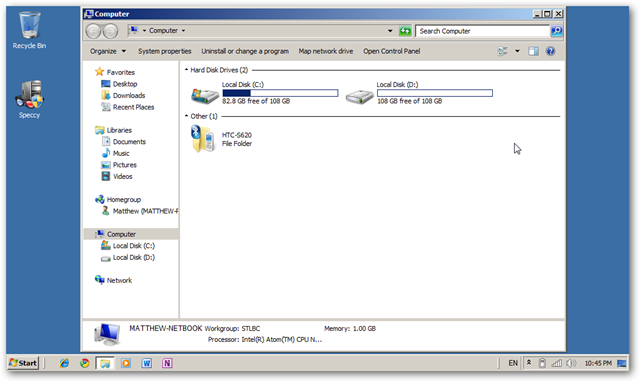640x382 pixels.
Task: Open Internet Explorer from the taskbar
Action: 64,363
